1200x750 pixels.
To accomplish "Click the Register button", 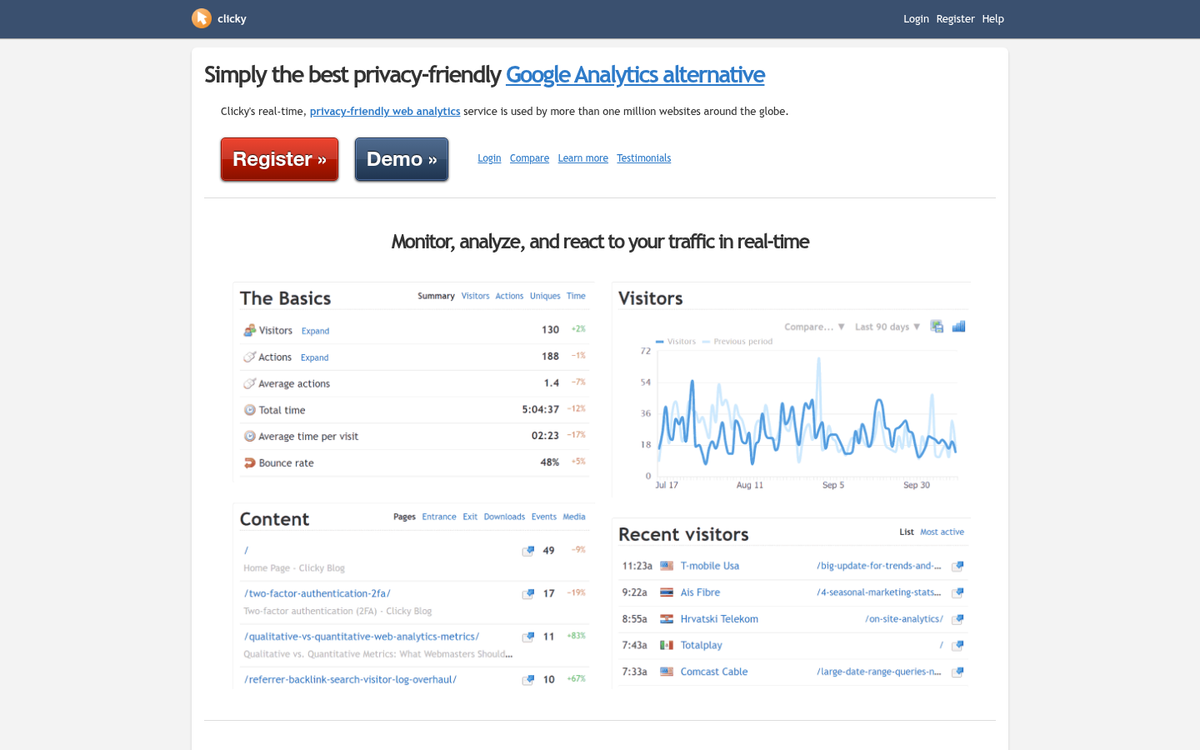I will coord(279,159).
